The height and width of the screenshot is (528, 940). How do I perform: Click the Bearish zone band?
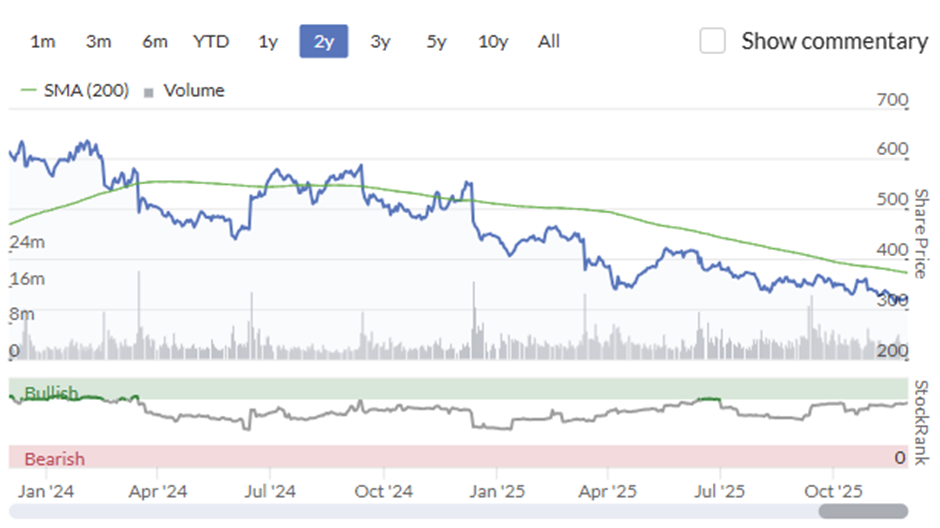[x=459, y=457]
